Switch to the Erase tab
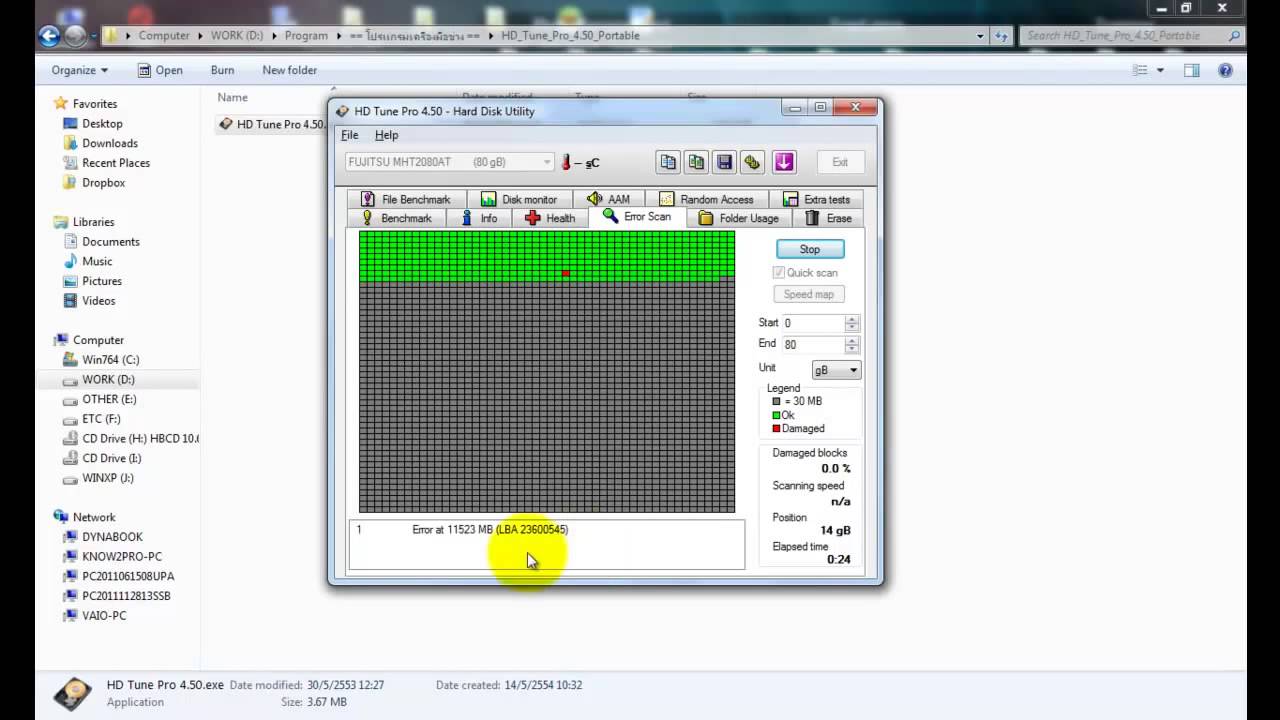1280x720 pixels. 828,218
